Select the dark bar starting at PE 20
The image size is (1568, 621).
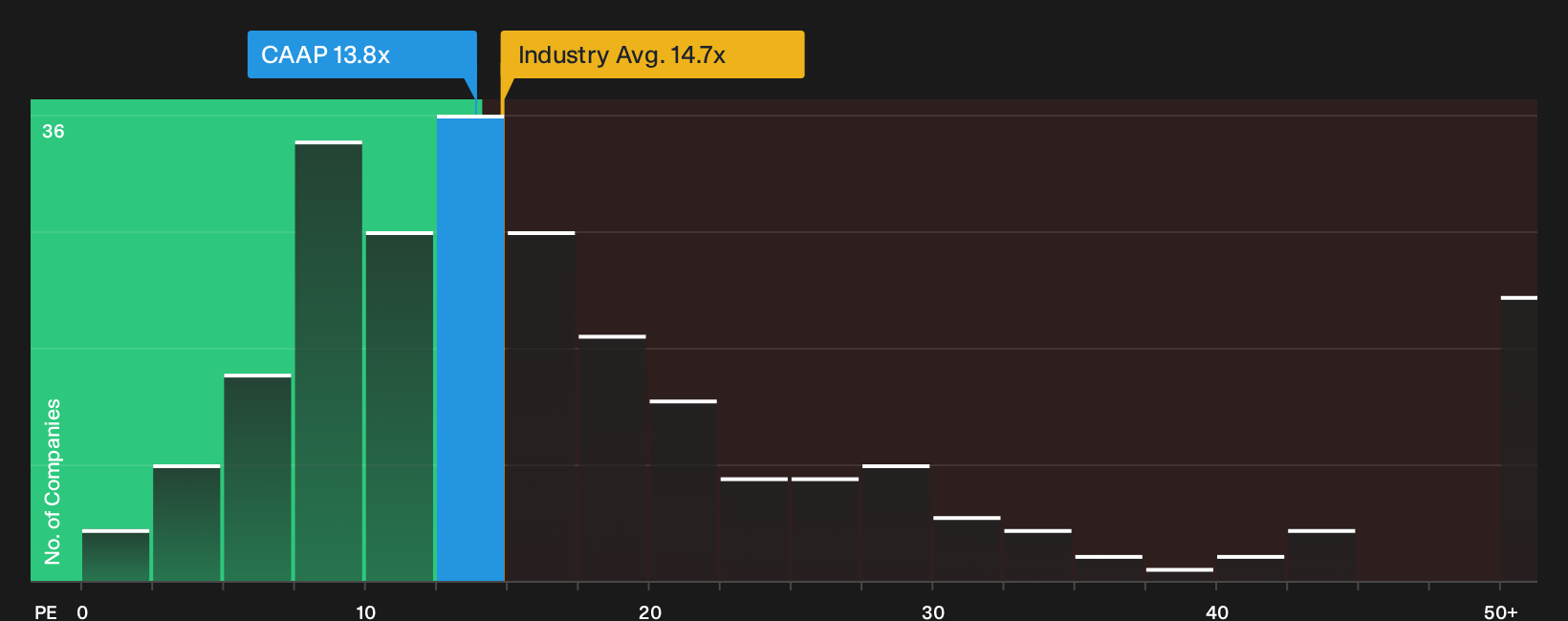[684, 490]
